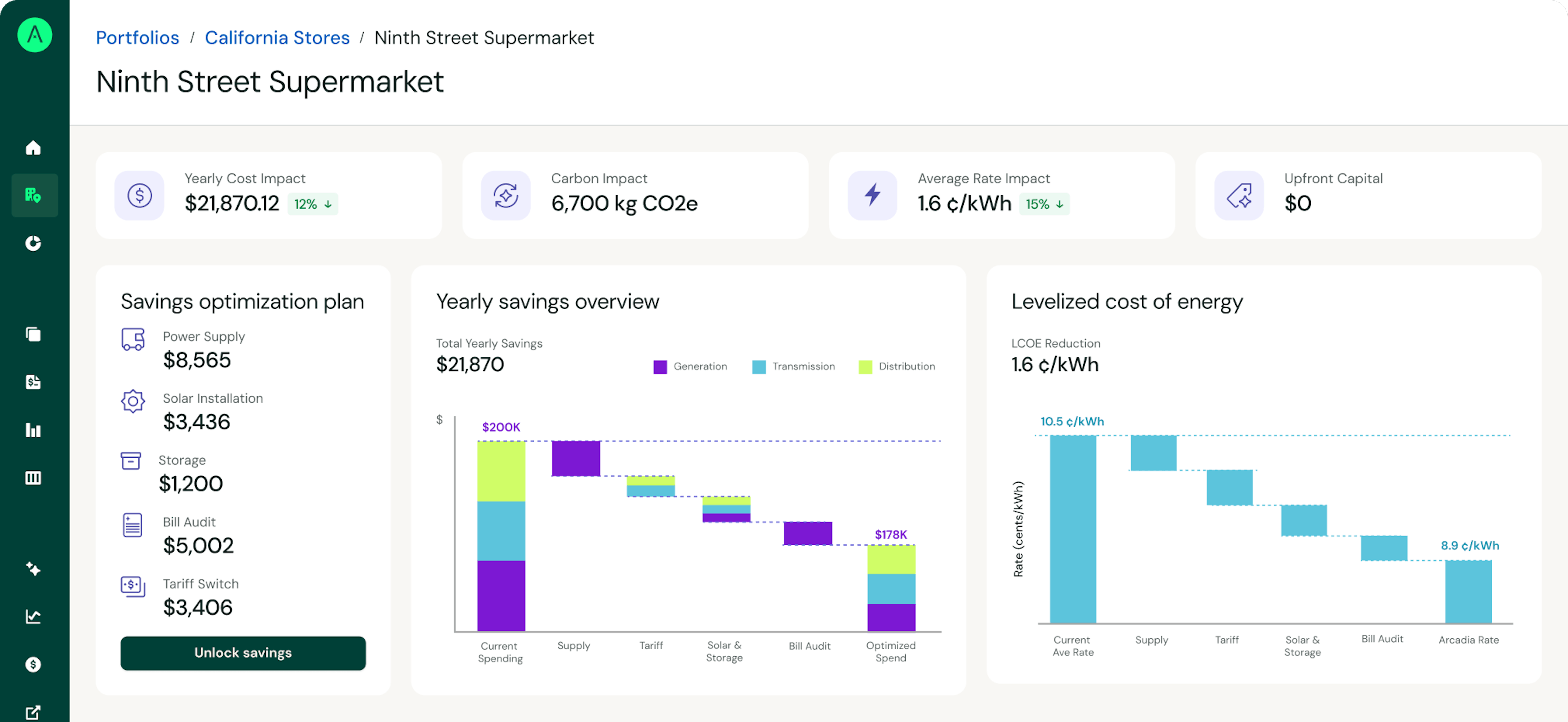Open the pie chart sidebar icon
1568x722 pixels.
pyautogui.click(x=33, y=243)
